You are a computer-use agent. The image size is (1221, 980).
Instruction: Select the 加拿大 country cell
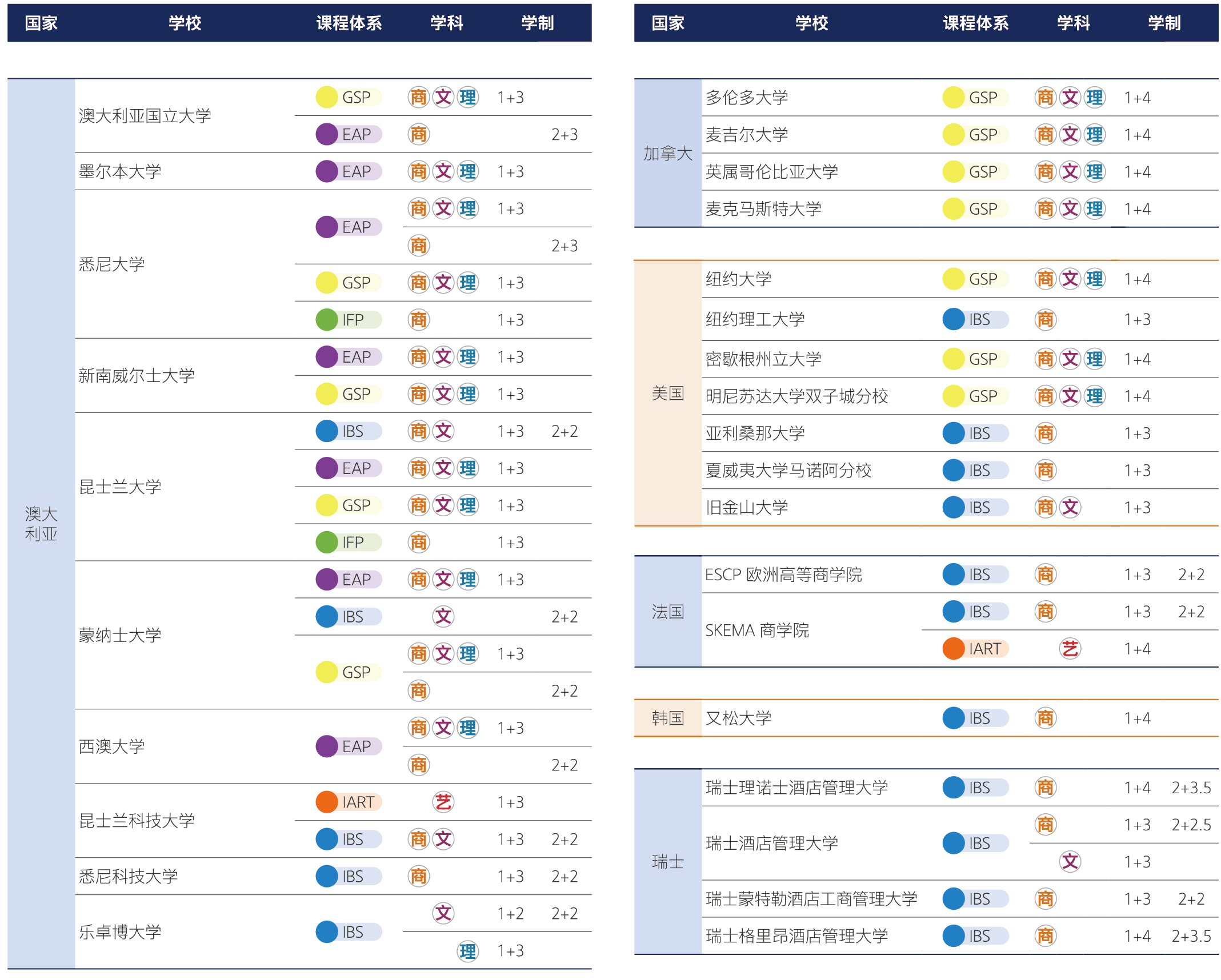coord(668,153)
